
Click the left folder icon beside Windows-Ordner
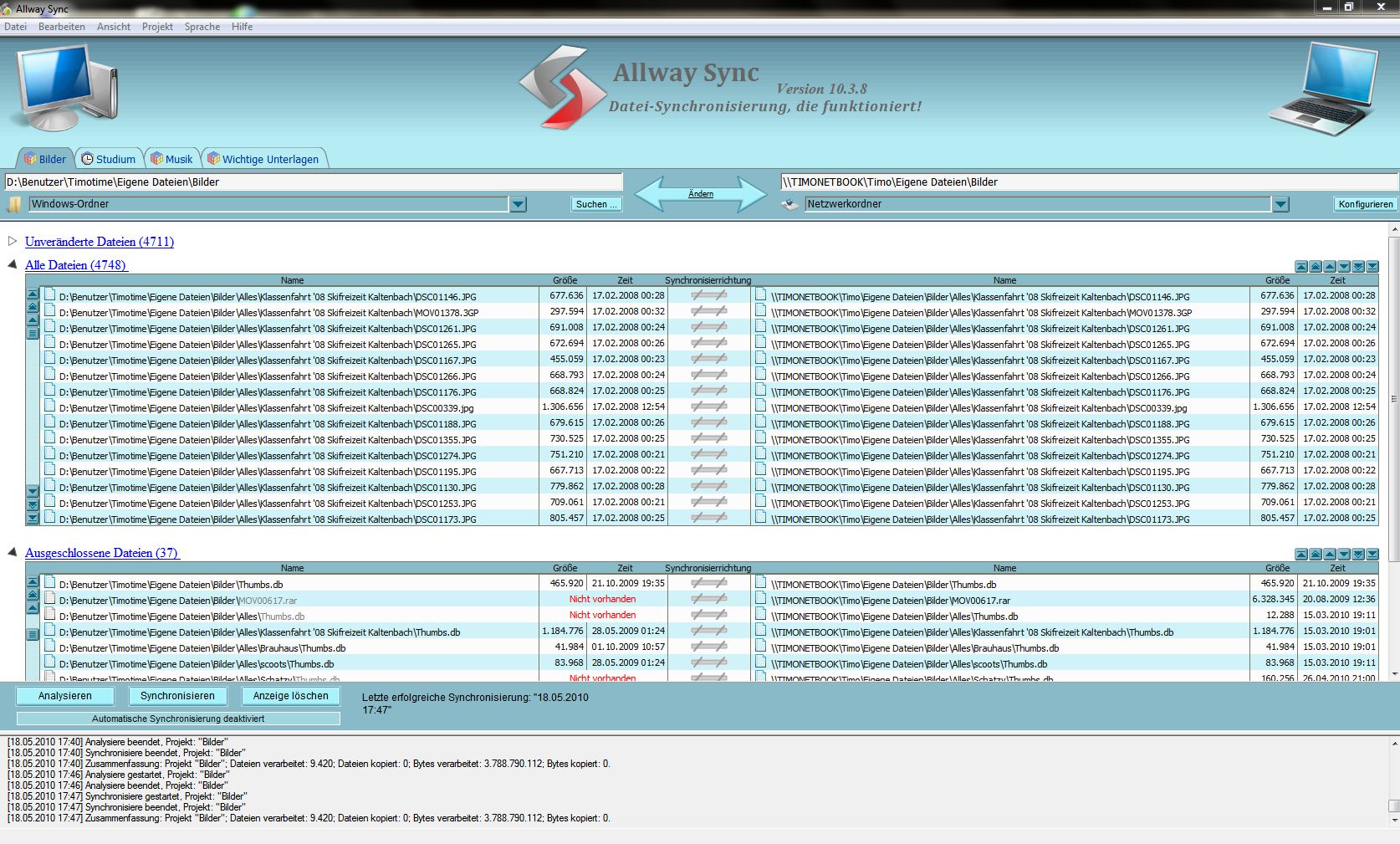pos(14,204)
